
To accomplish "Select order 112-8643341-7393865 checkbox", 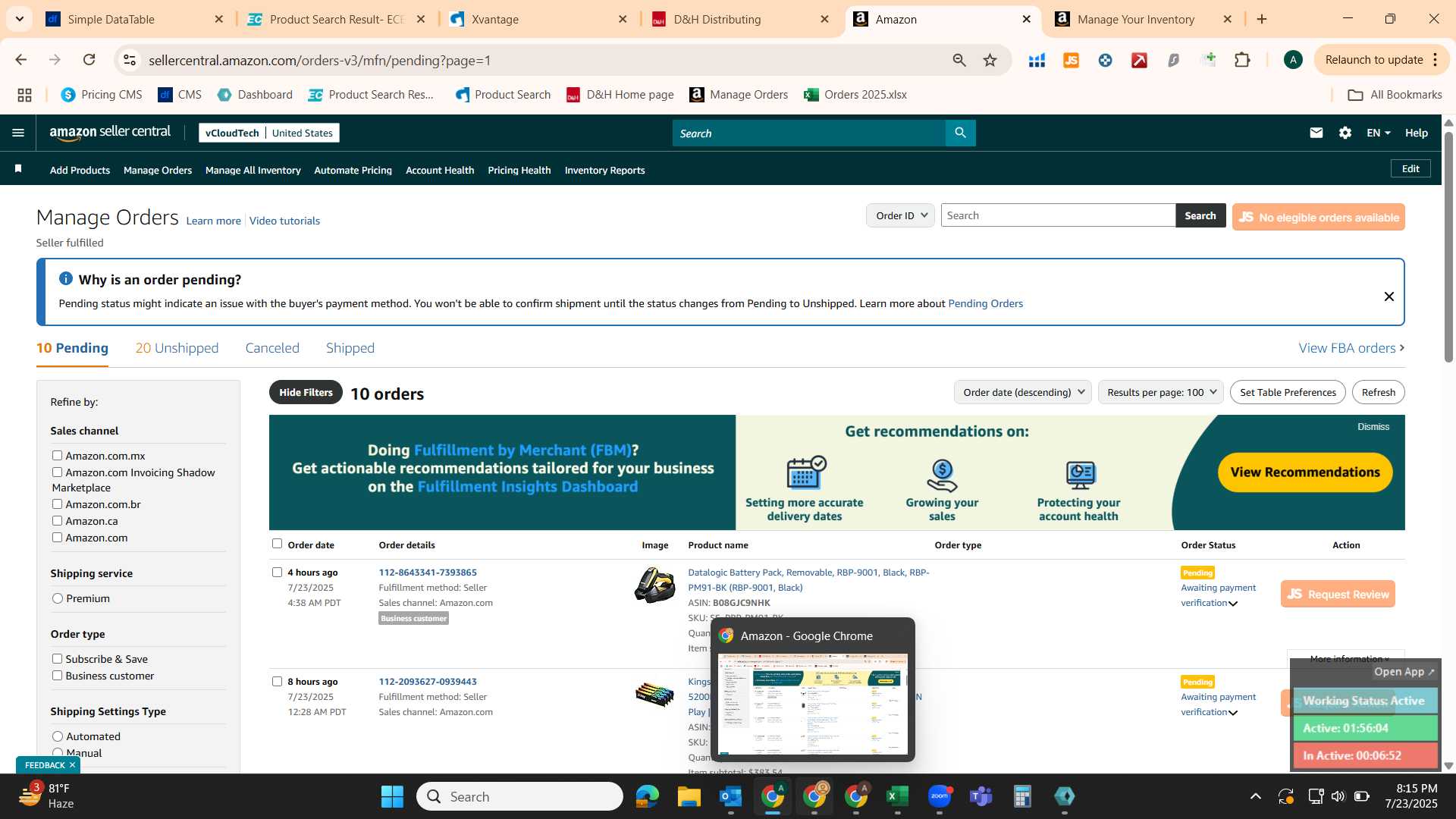I will [277, 572].
